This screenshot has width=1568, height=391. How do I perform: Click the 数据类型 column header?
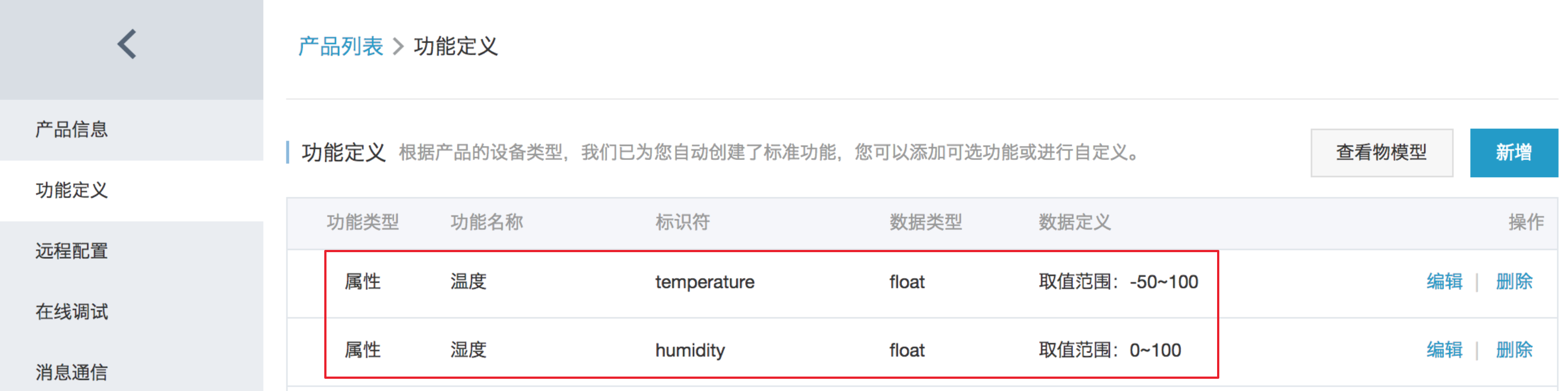[x=925, y=222]
